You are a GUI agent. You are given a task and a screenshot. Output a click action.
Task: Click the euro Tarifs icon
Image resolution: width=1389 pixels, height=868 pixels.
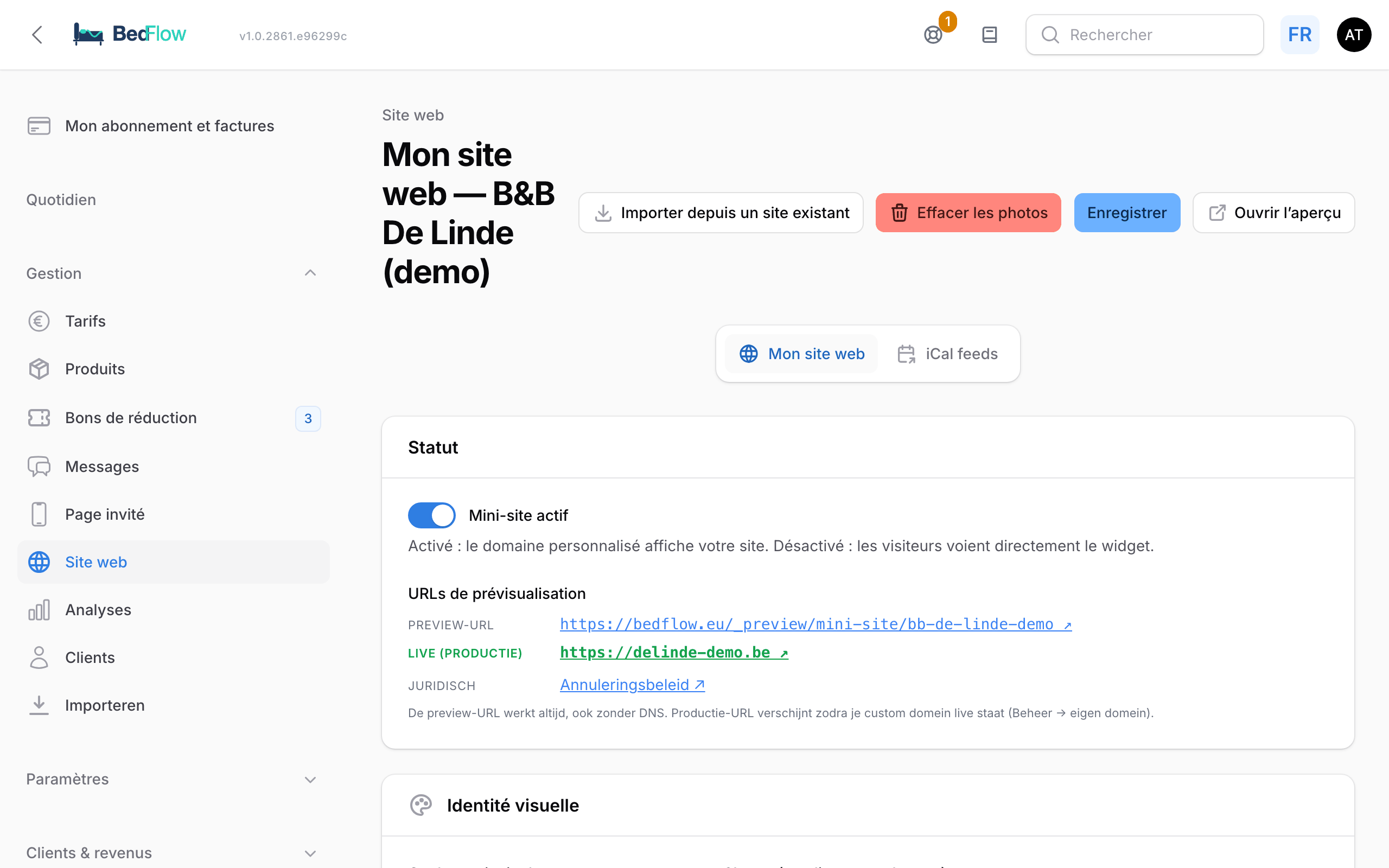coord(39,321)
